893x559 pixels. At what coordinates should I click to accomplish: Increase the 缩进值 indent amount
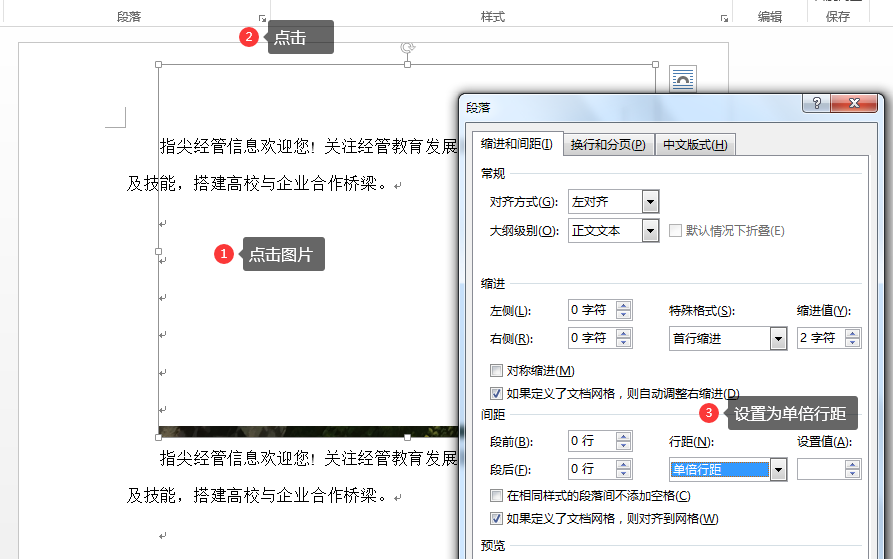tap(853, 334)
